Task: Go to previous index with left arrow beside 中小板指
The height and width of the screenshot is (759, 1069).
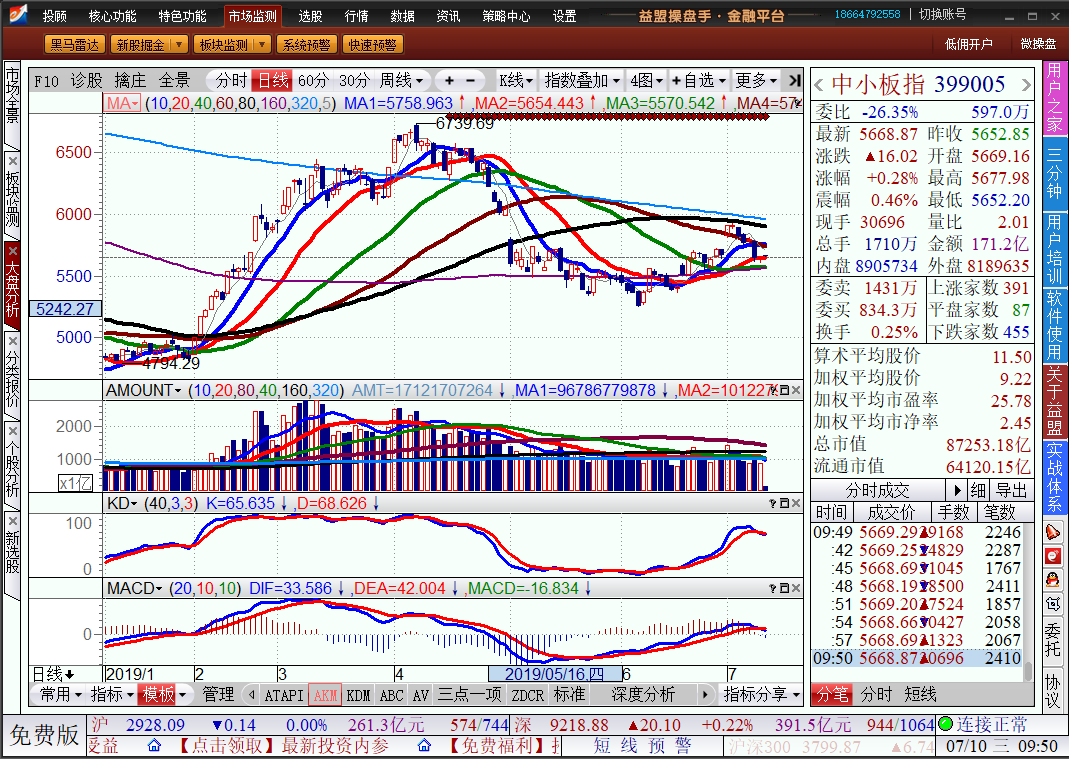Action: tap(819, 85)
